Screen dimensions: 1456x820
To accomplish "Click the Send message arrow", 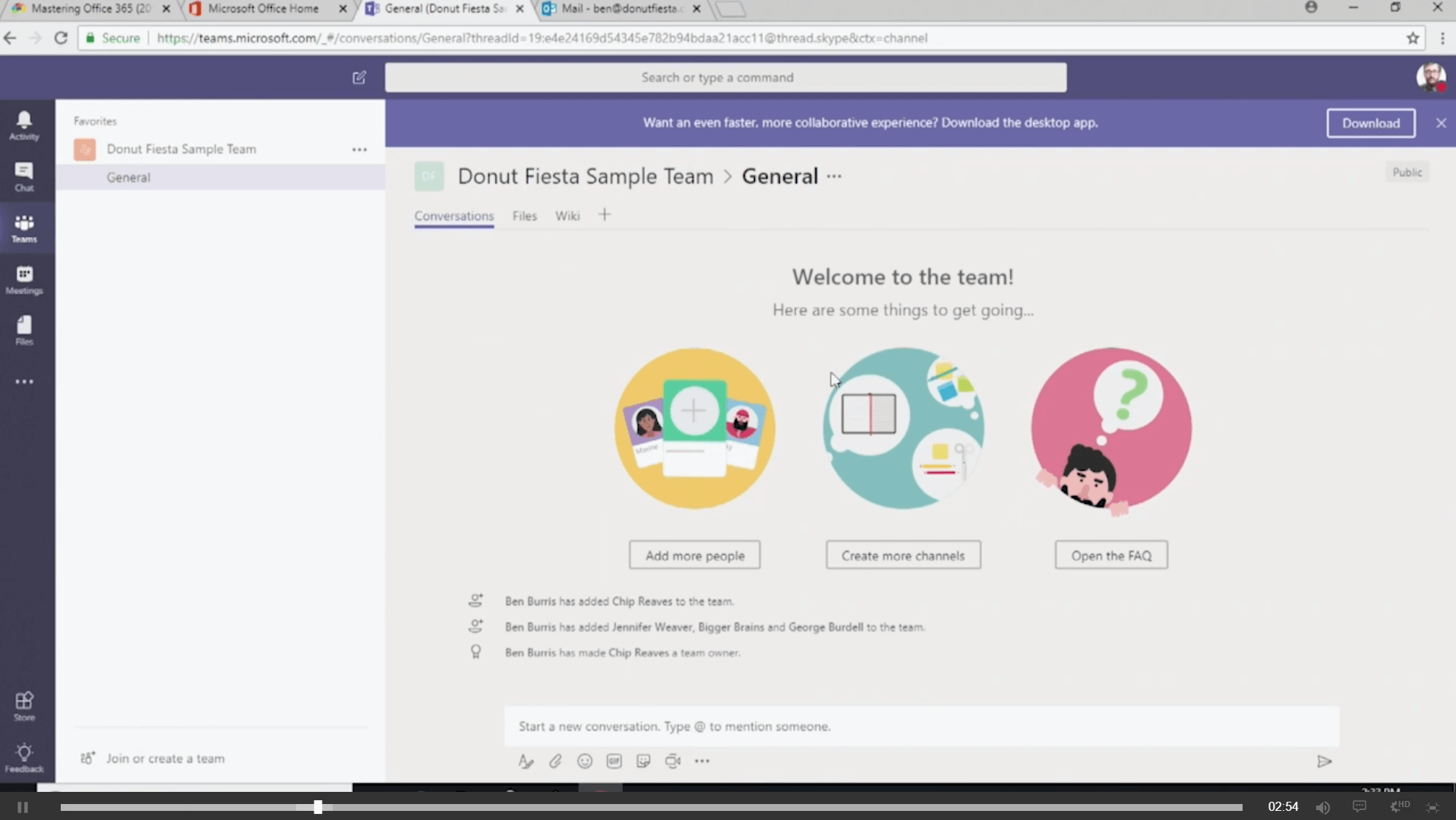I will coord(1324,761).
